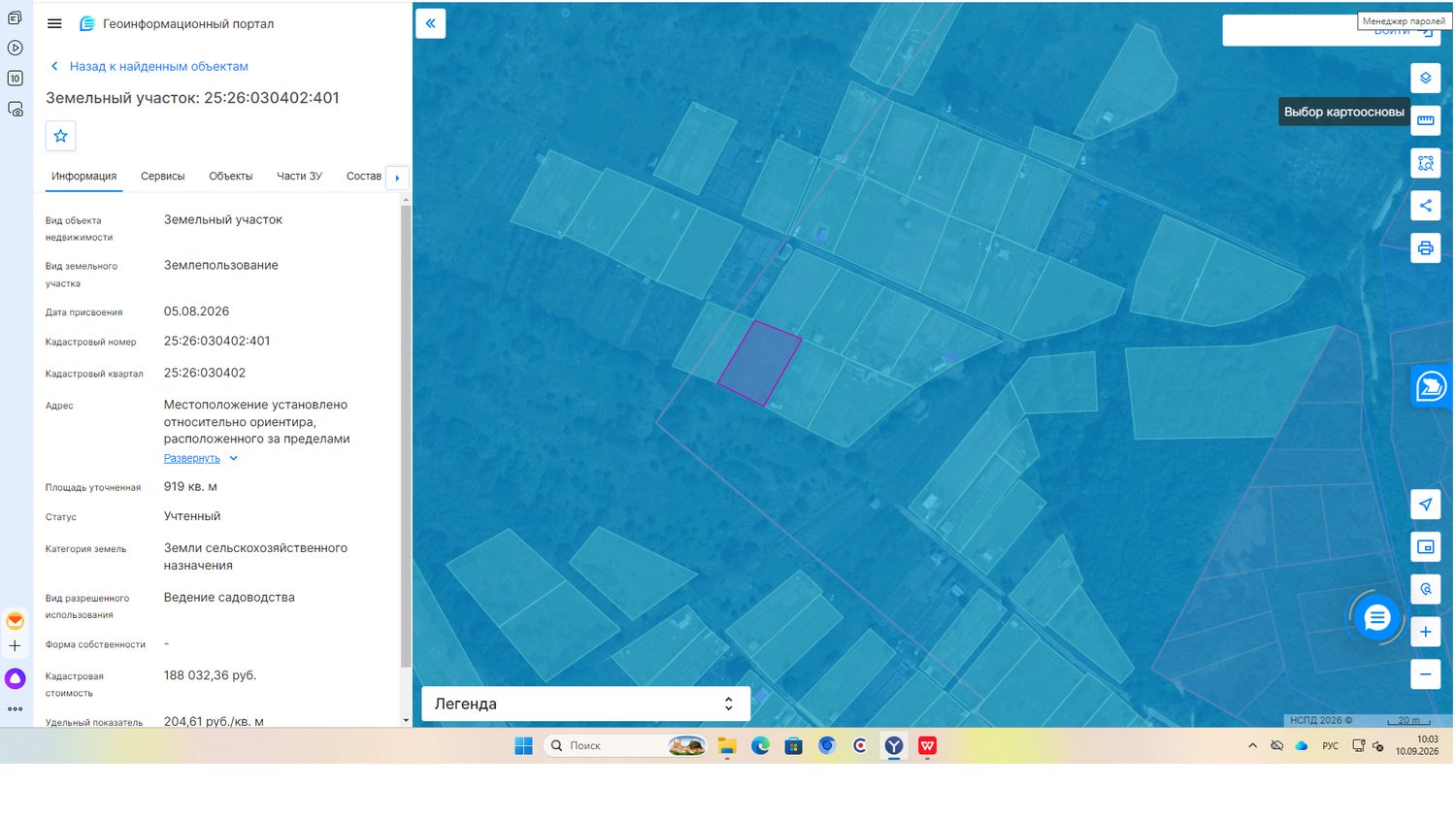Screen dimensions: 1456x819
Task: Open the chat assistant bubble
Action: point(1376,618)
